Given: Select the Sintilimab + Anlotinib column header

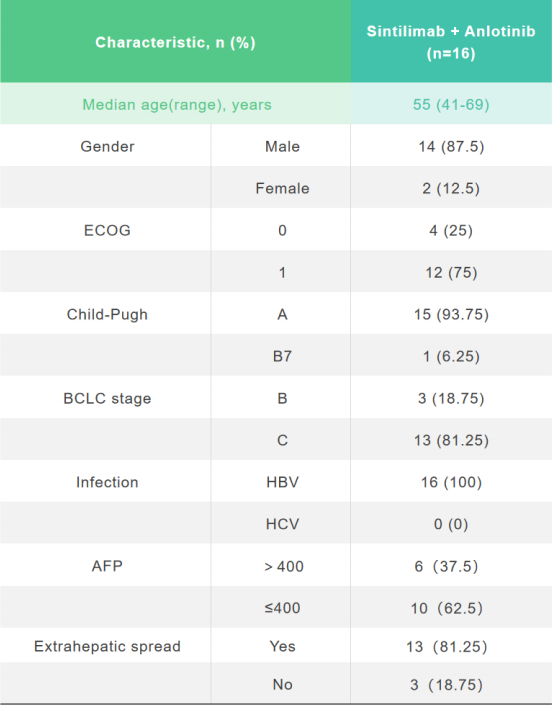Looking at the screenshot, I should 451,42.
